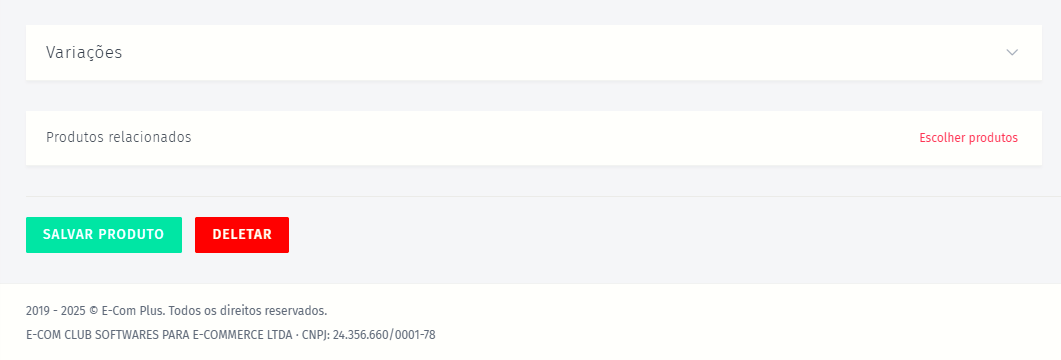1061x360 pixels.
Task: Expand the Variações chevron arrow
Action: click(1012, 53)
